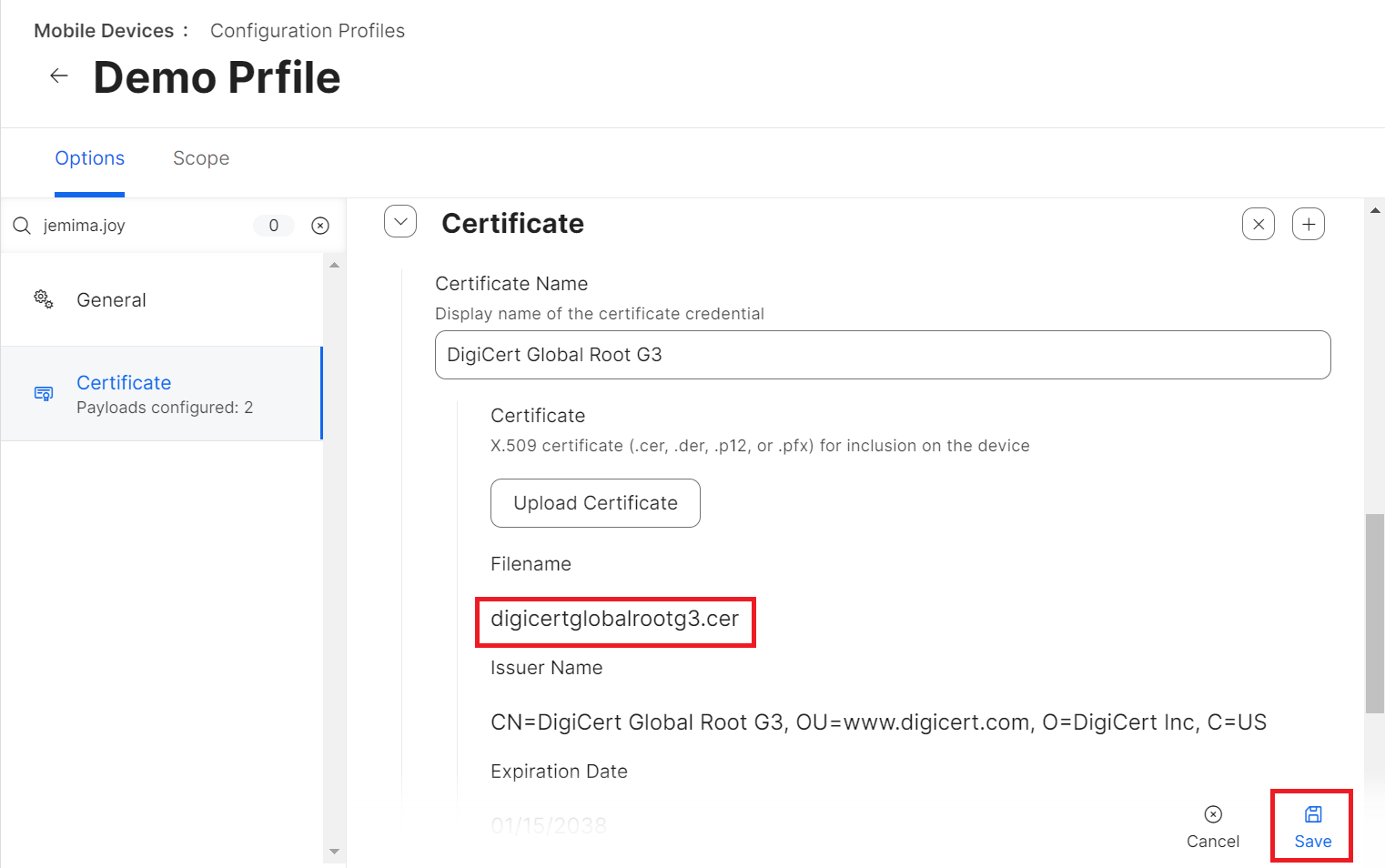1385x868 pixels.
Task: Select General in the sidebar
Action: coord(161,300)
